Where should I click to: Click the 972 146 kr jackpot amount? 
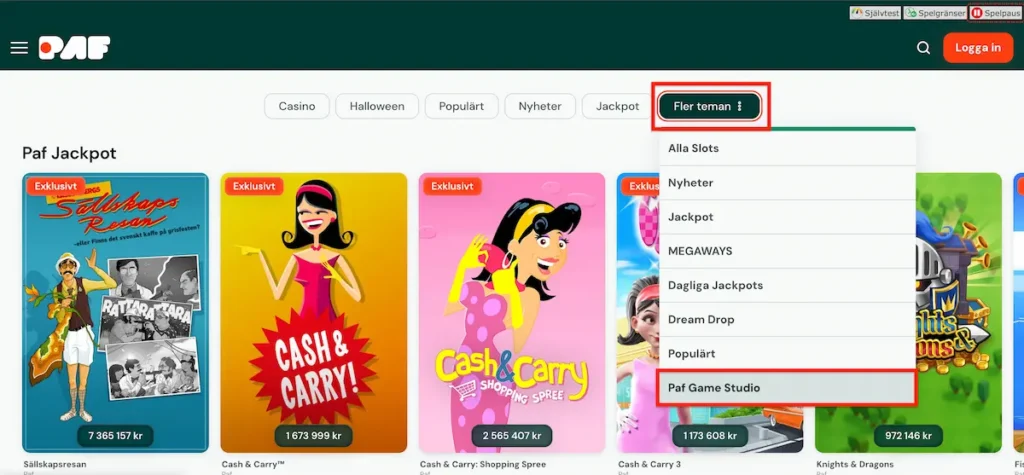(x=908, y=436)
